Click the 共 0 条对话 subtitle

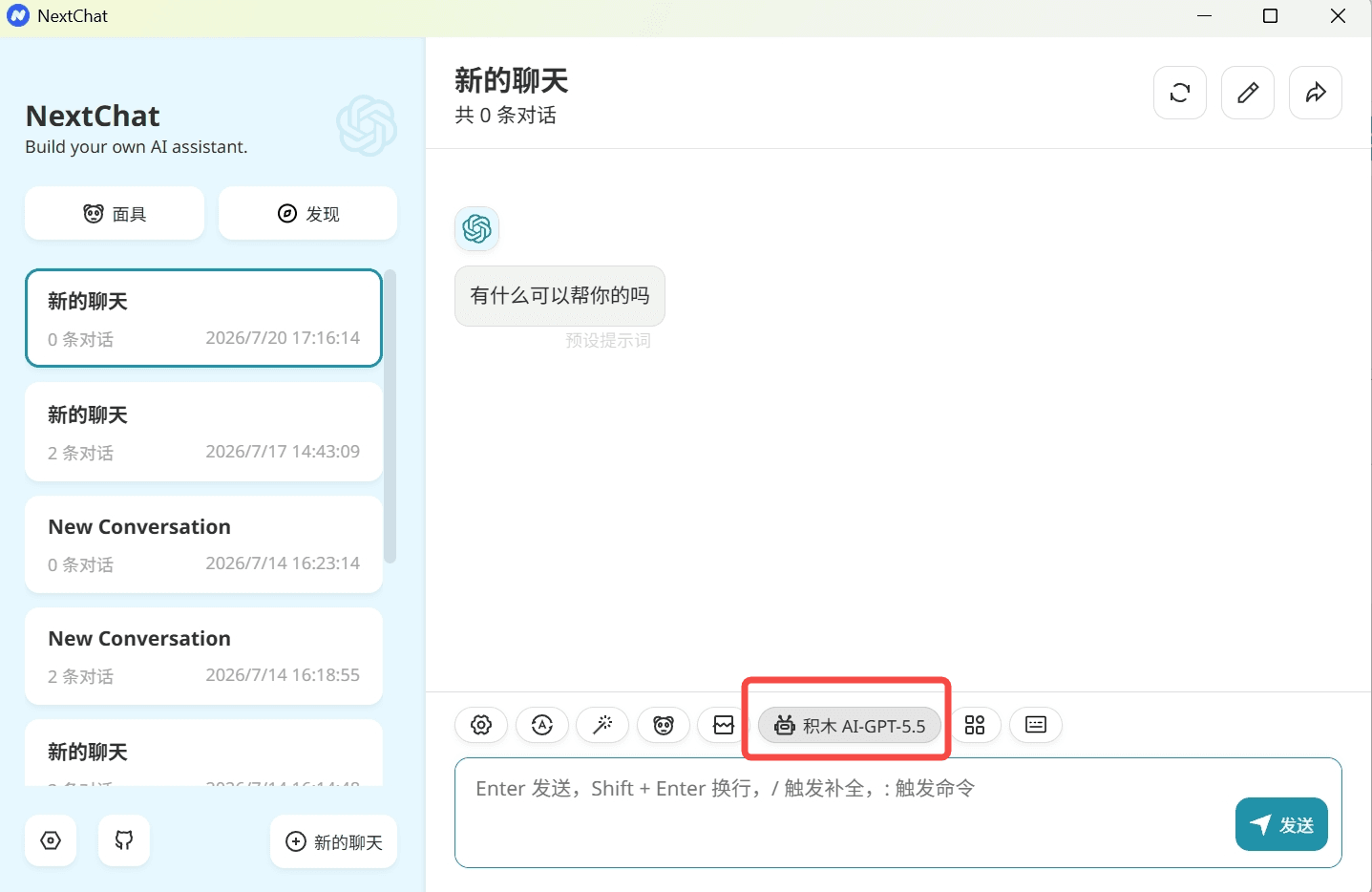pyautogui.click(x=506, y=116)
